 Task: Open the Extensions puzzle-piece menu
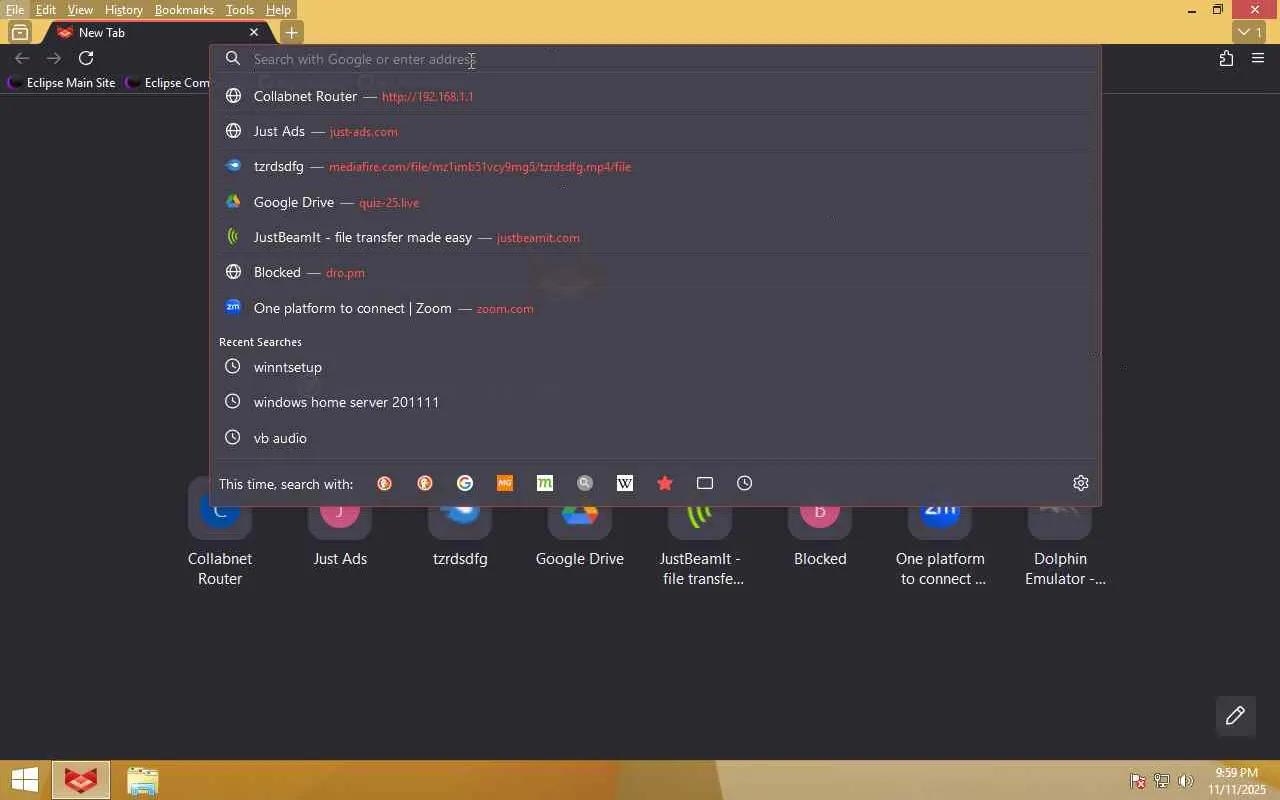[1226, 58]
